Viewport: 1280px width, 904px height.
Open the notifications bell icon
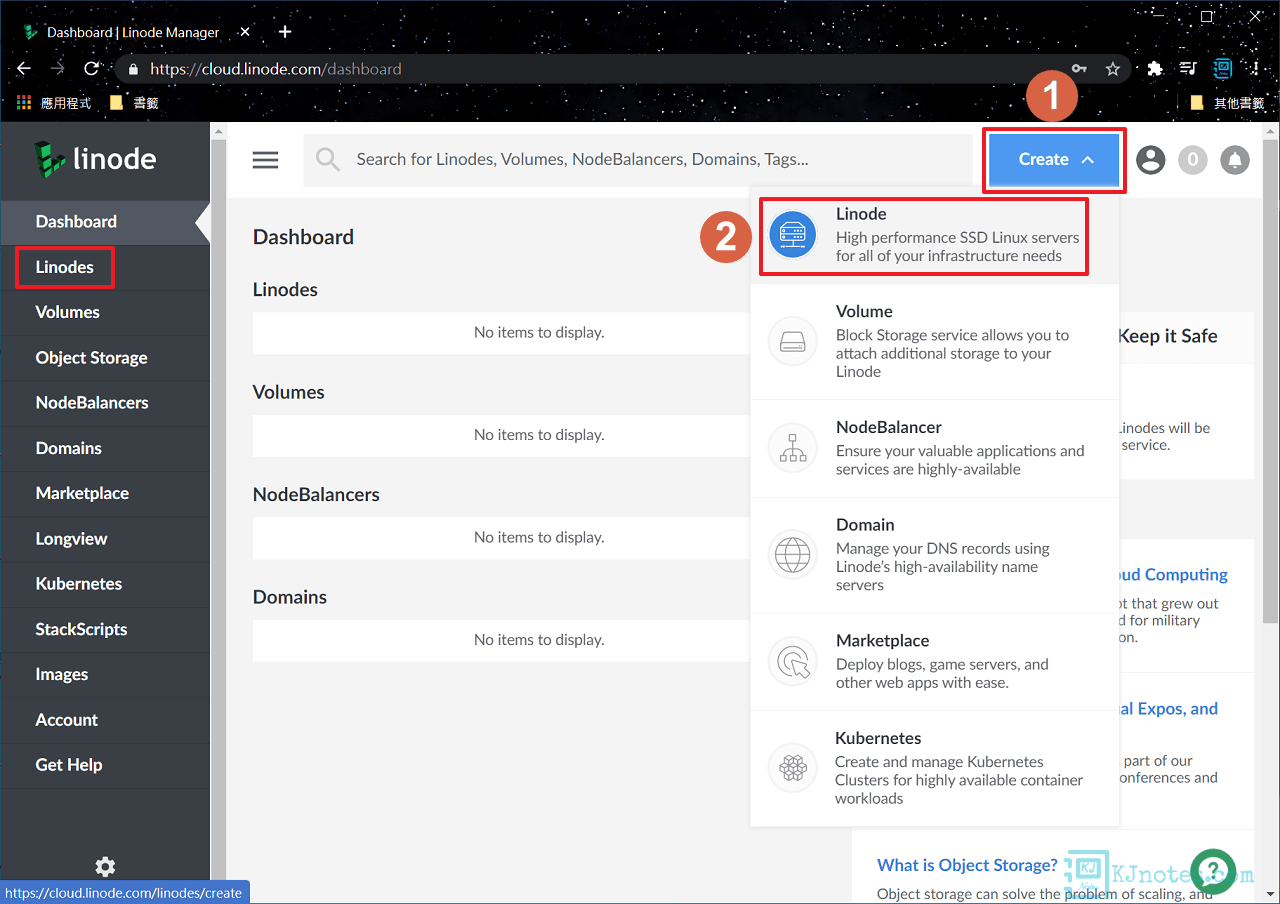tap(1236, 159)
